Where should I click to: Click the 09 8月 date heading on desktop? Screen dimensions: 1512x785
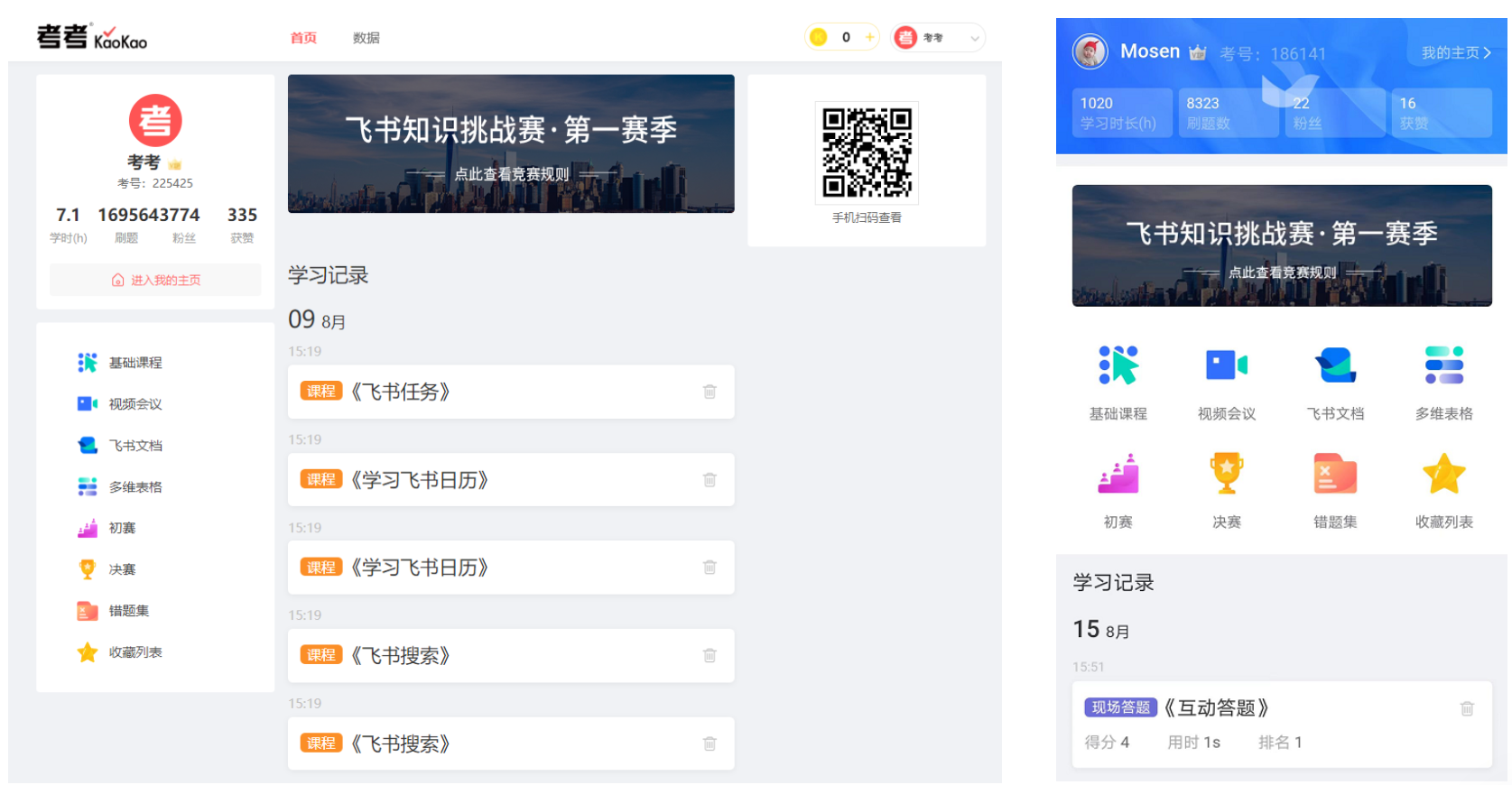317,319
